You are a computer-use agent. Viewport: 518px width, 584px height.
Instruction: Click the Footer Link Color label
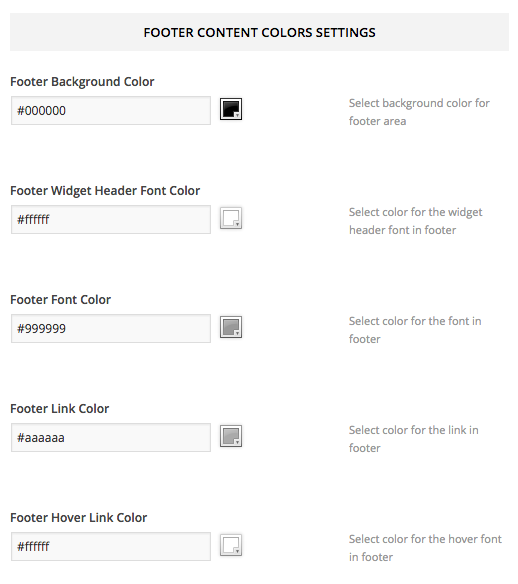click(x=60, y=409)
